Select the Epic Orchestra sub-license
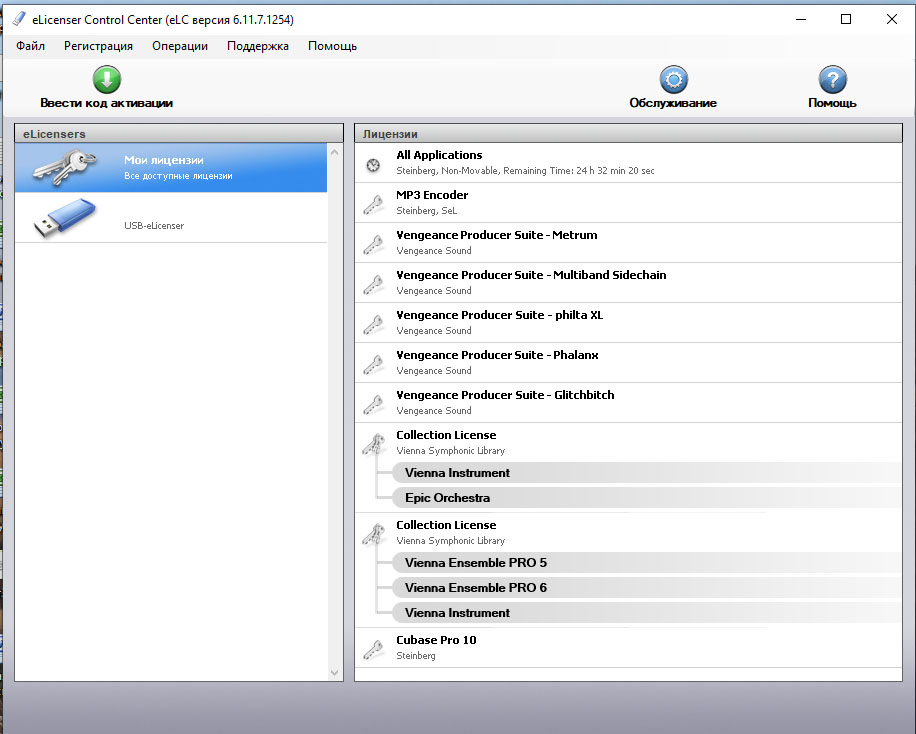This screenshot has width=916, height=734. (x=646, y=498)
